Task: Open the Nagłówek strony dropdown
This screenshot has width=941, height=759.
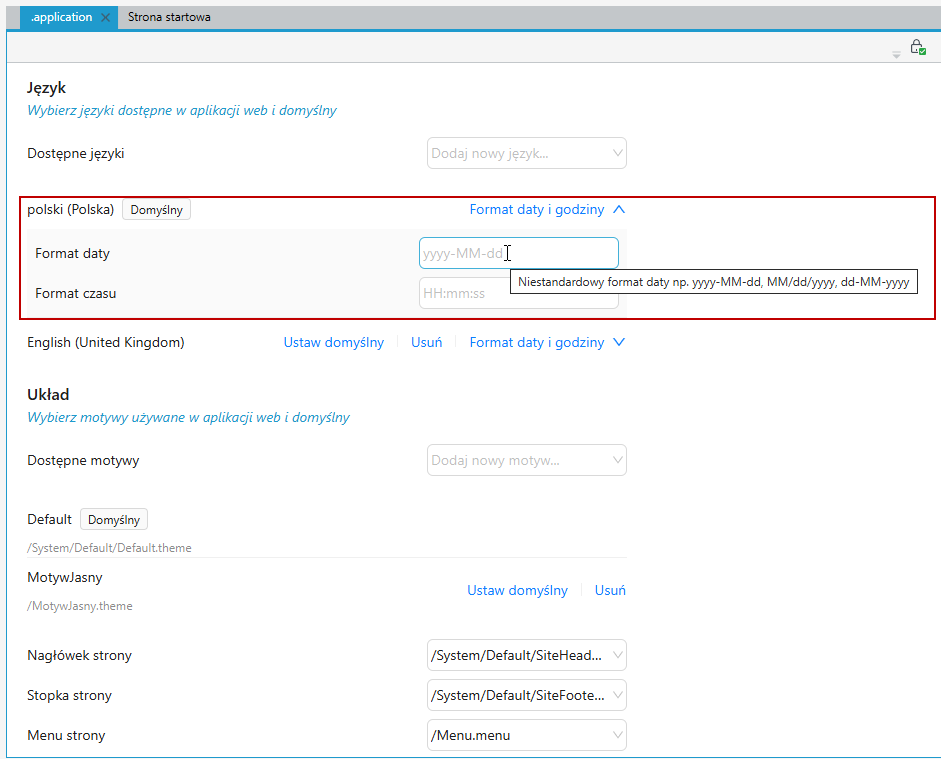Action: (x=527, y=655)
